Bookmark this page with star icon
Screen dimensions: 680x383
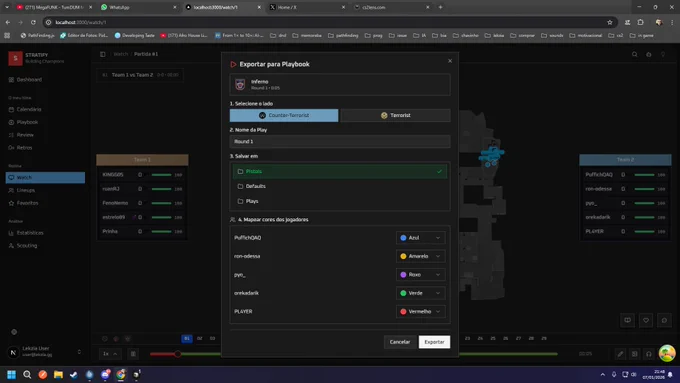coord(610,22)
